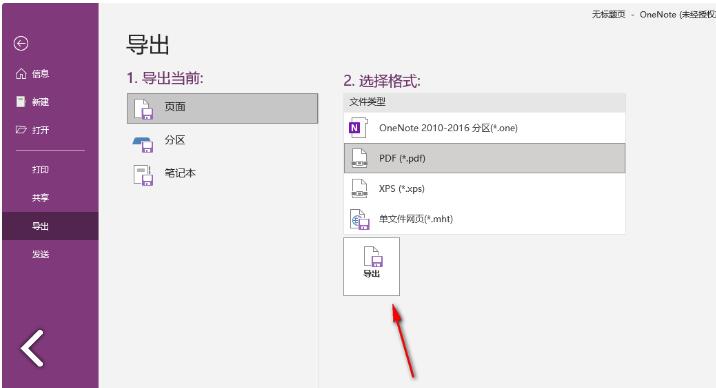This screenshot has width=716, height=388.
Task: Click the 新建 (New) page icon
Action: [x=21, y=101]
